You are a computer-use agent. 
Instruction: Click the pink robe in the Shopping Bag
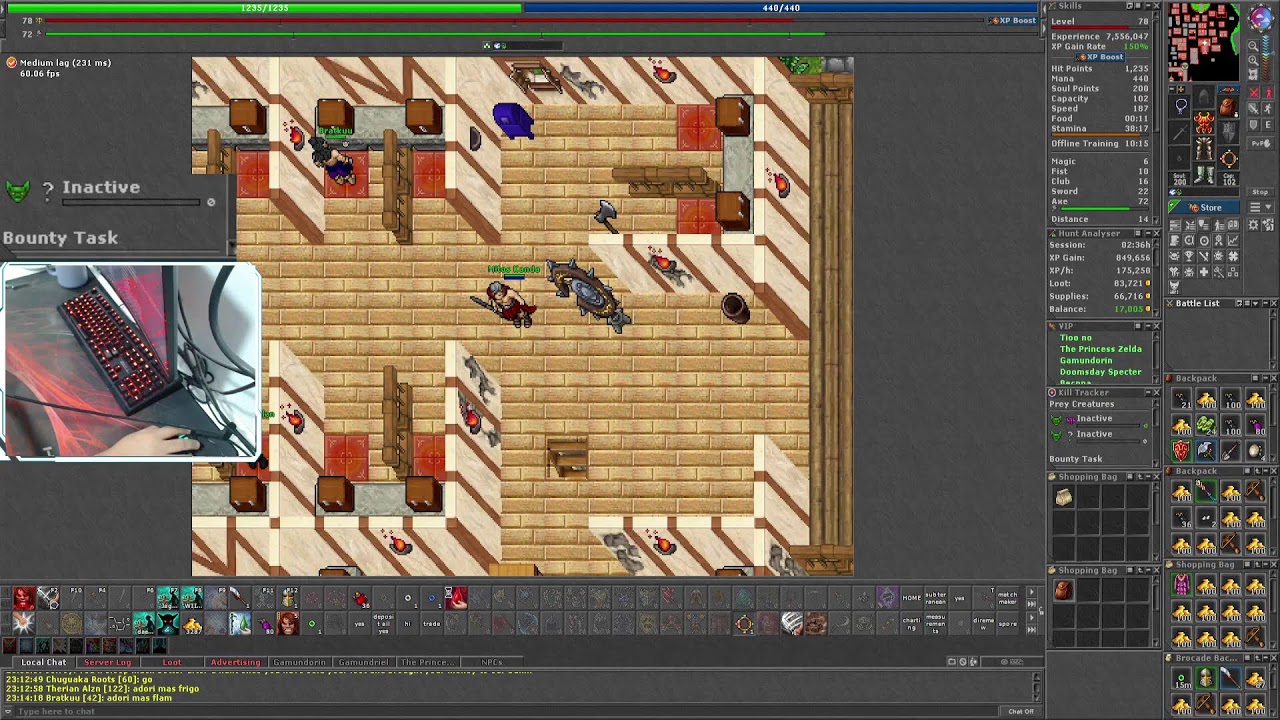[1182, 585]
